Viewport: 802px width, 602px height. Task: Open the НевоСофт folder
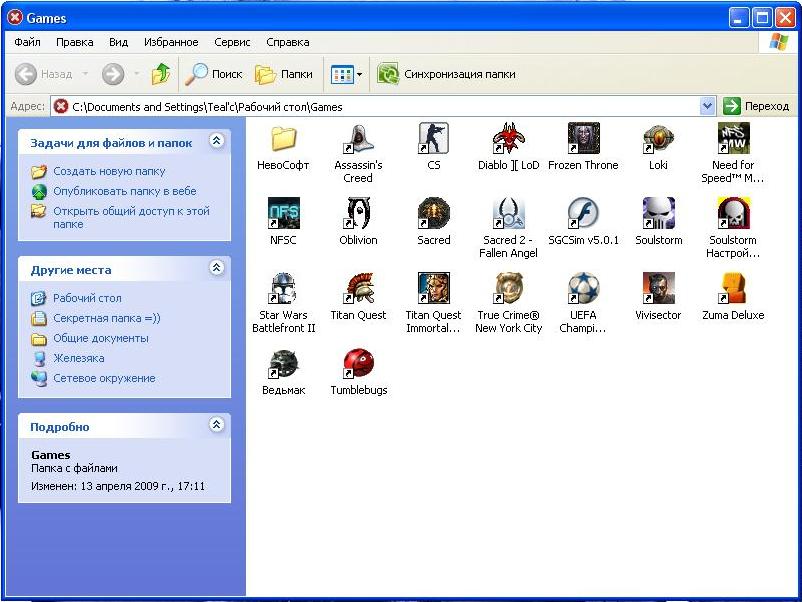point(283,139)
